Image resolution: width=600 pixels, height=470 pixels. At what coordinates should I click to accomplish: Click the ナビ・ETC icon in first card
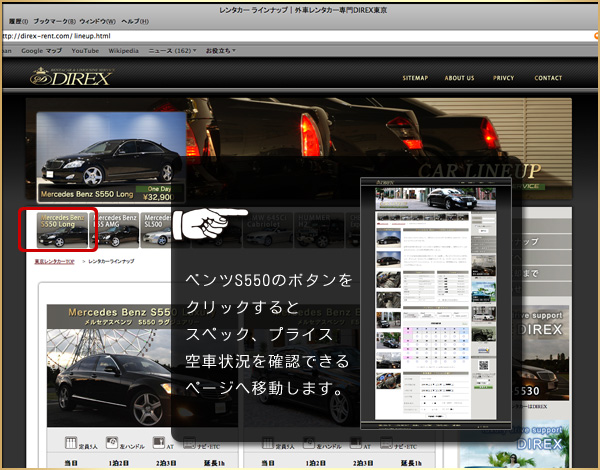point(189,443)
